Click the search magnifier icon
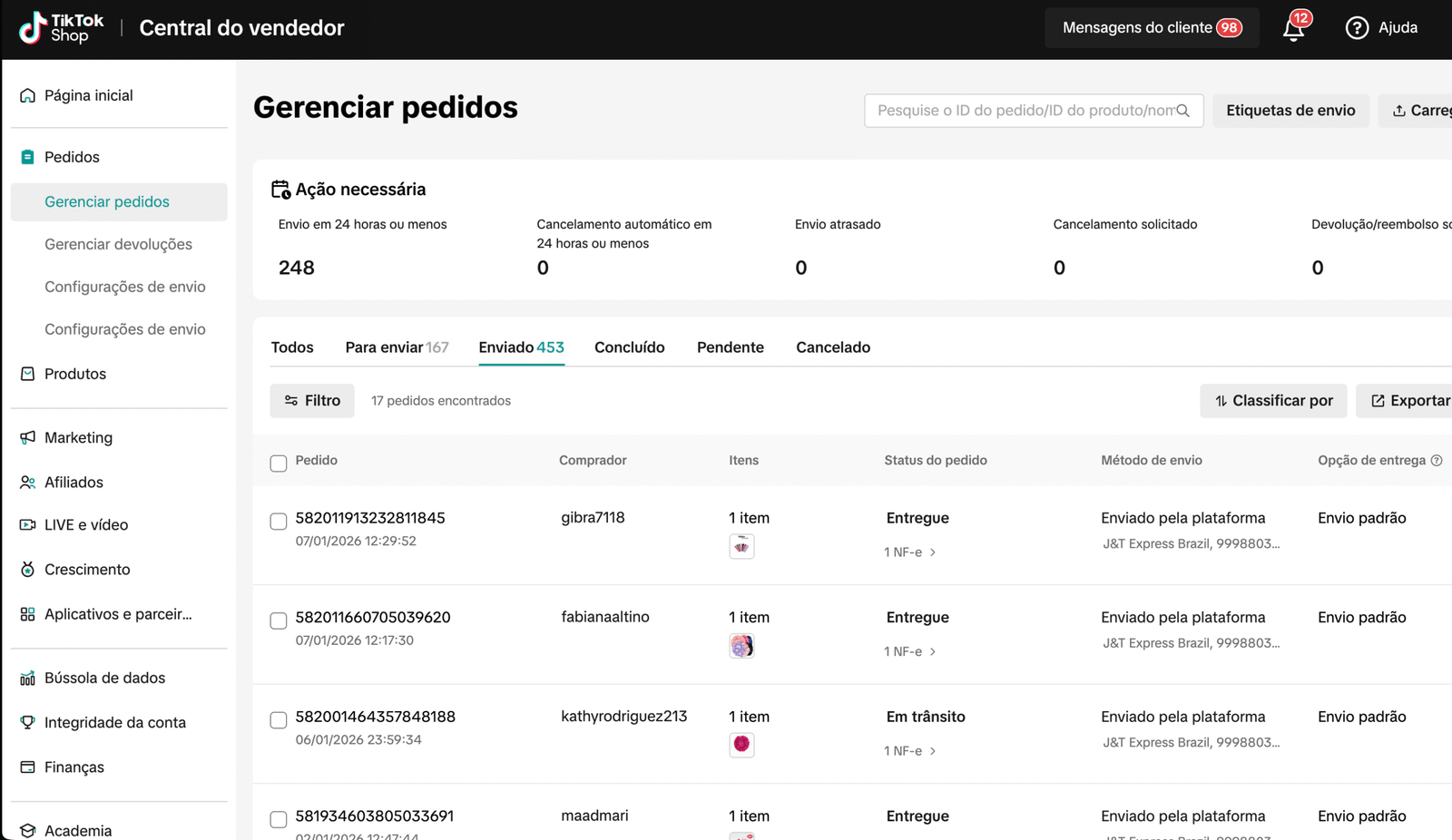Screen dimensions: 1452x840 [x=1183, y=111]
